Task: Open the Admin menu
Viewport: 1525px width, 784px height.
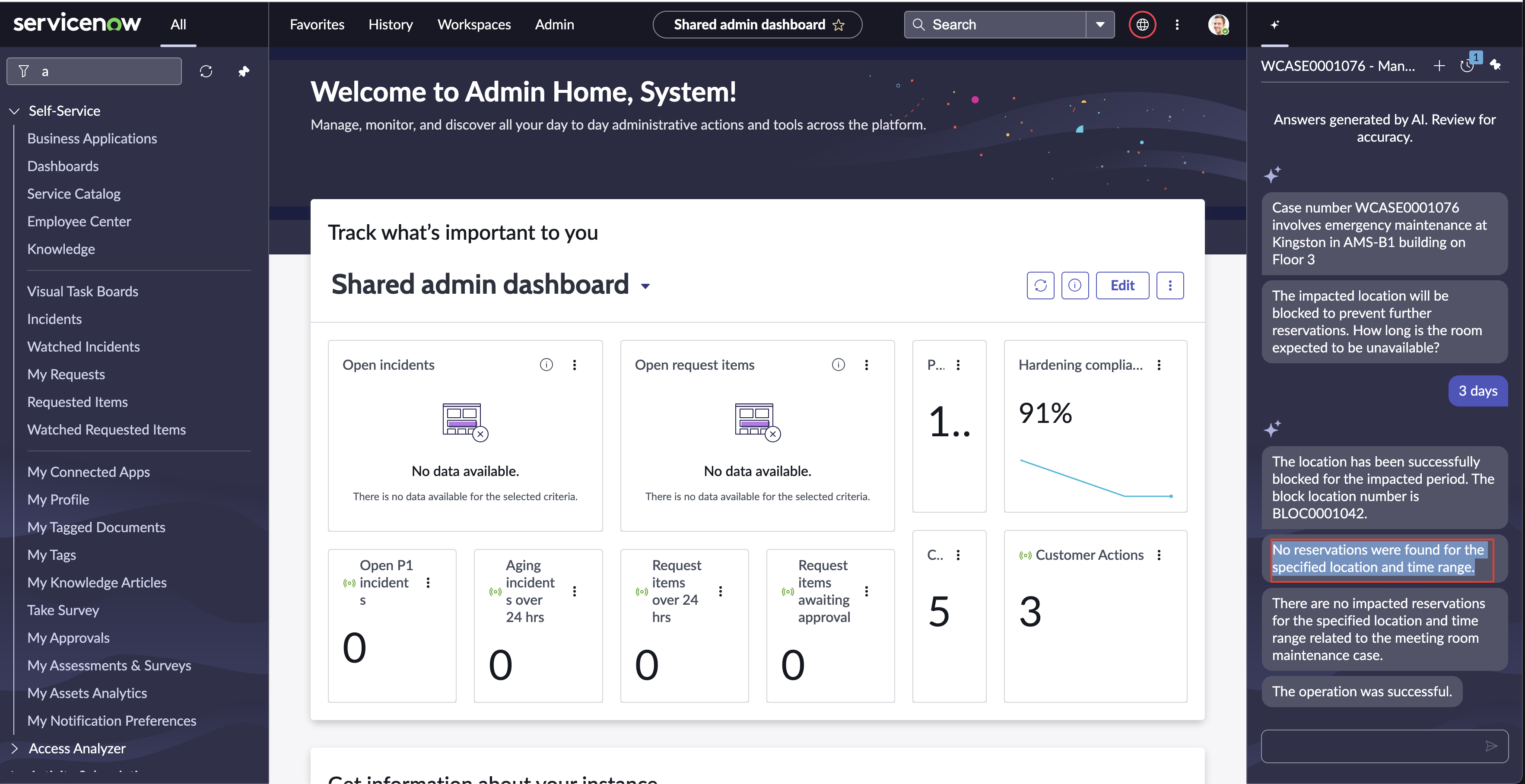Action: [x=555, y=24]
